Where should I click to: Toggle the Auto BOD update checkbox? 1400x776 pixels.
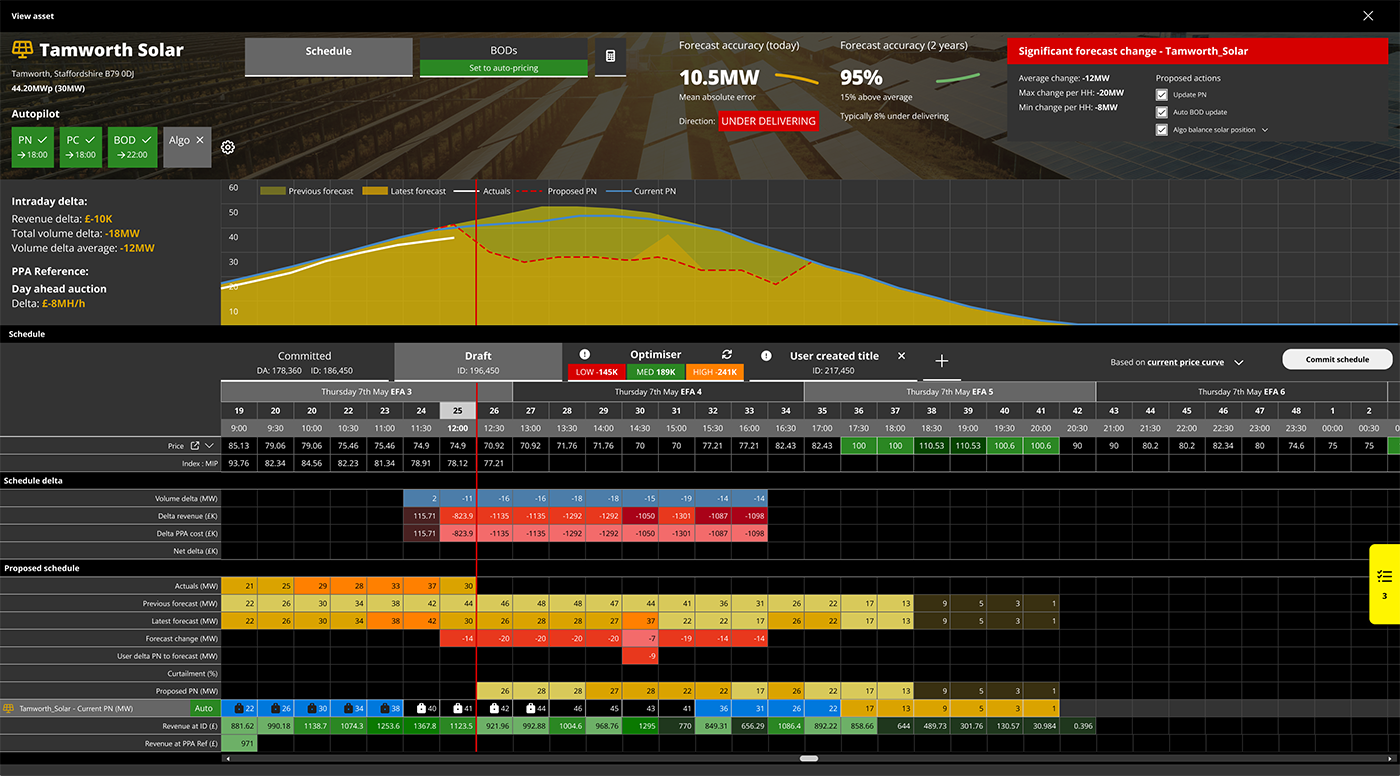click(1161, 112)
